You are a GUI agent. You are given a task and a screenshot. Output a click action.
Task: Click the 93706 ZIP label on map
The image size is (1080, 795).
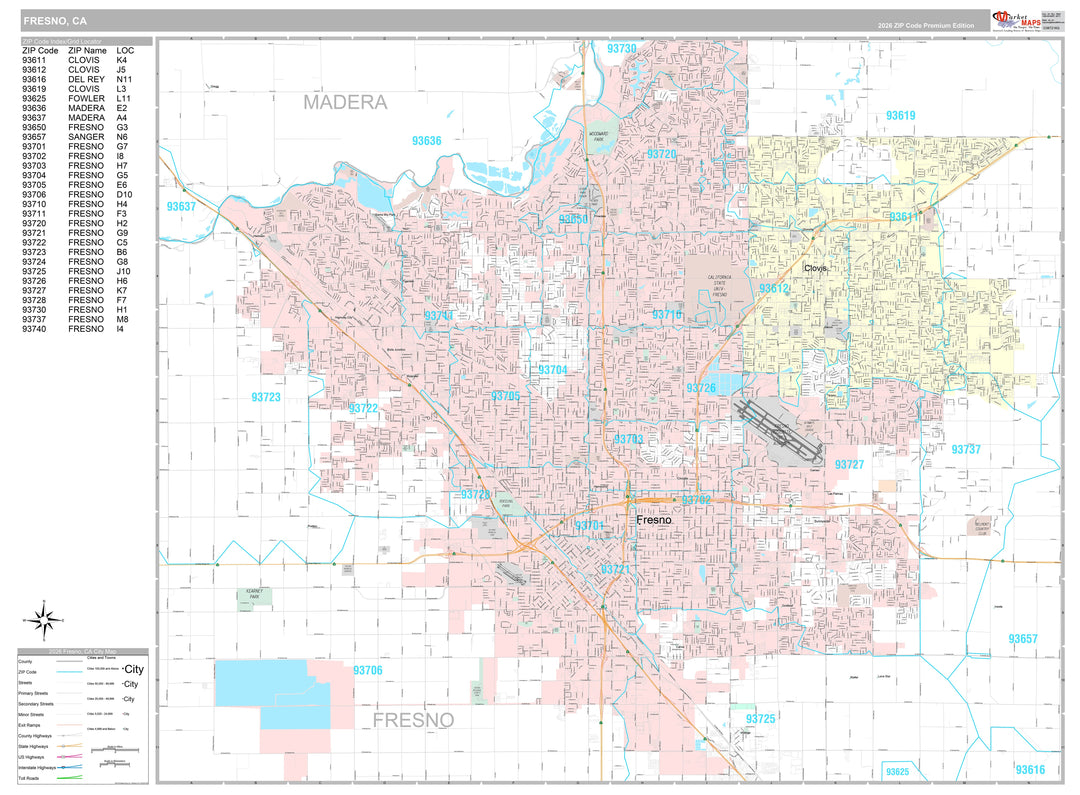pyautogui.click(x=368, y=671)
